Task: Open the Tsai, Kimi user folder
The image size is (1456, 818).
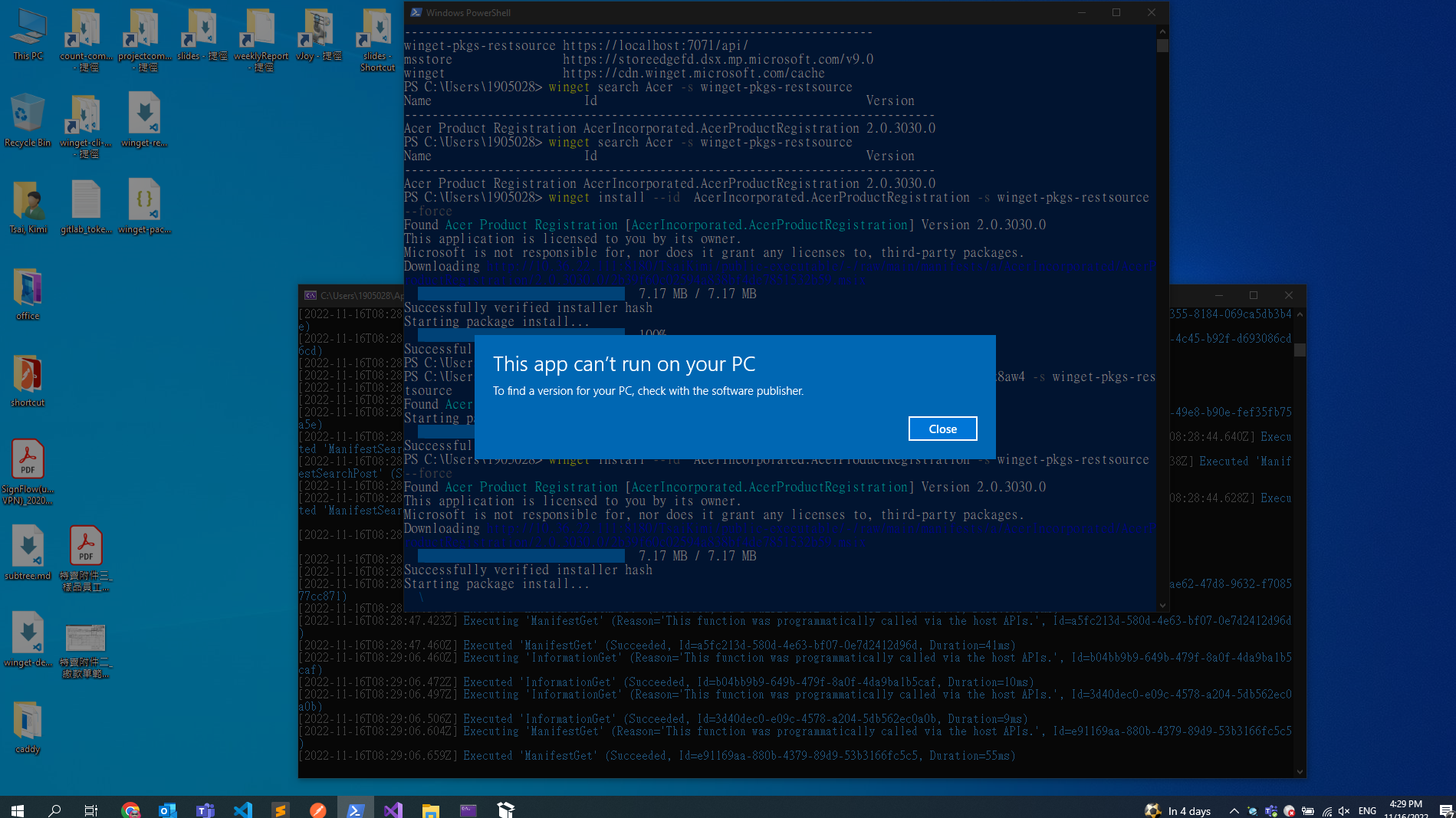Action: point(28,207)
